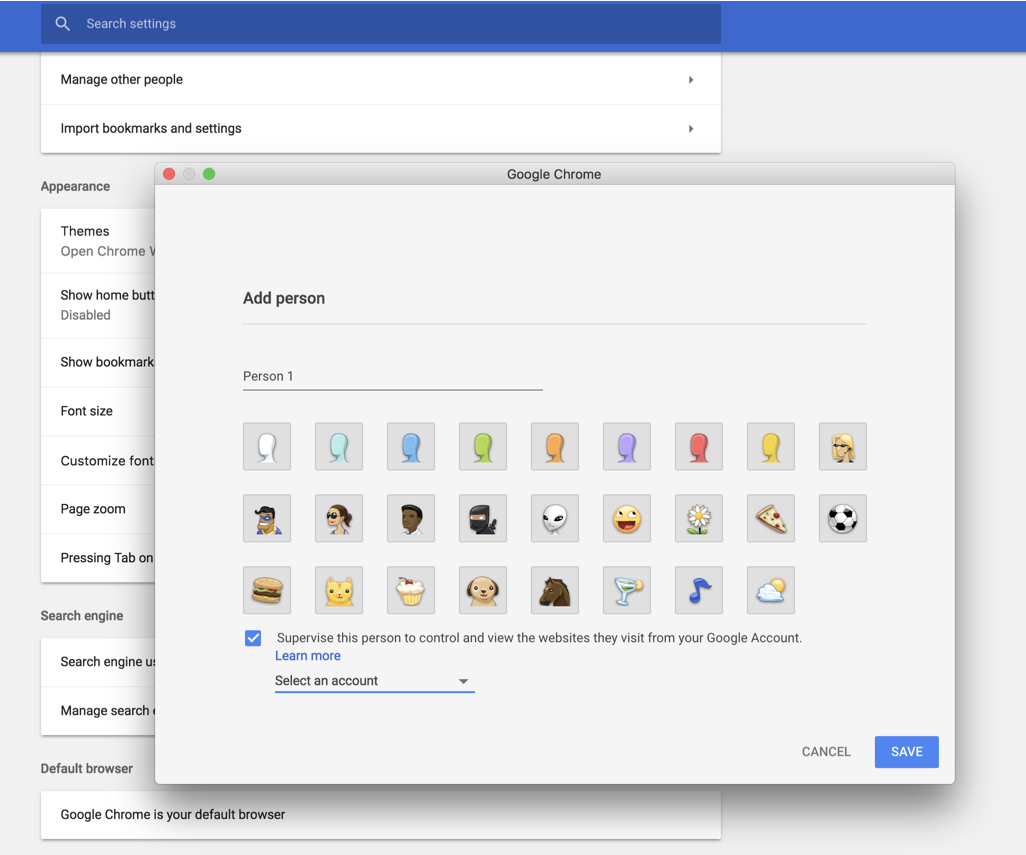This screenshot has width=1026, height=855.
Task: Click the Person 1 name field
Action: point(393,377)
